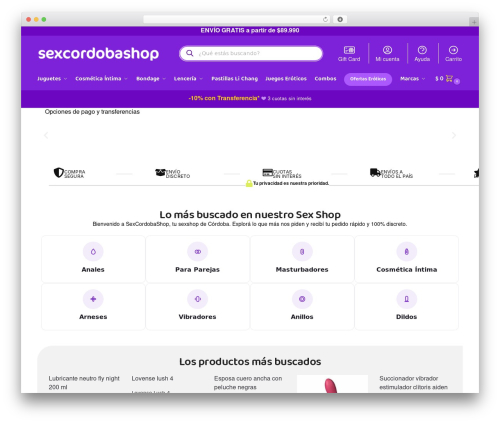
Task: Expand the Juguetes menu
Action: point(52,79)
